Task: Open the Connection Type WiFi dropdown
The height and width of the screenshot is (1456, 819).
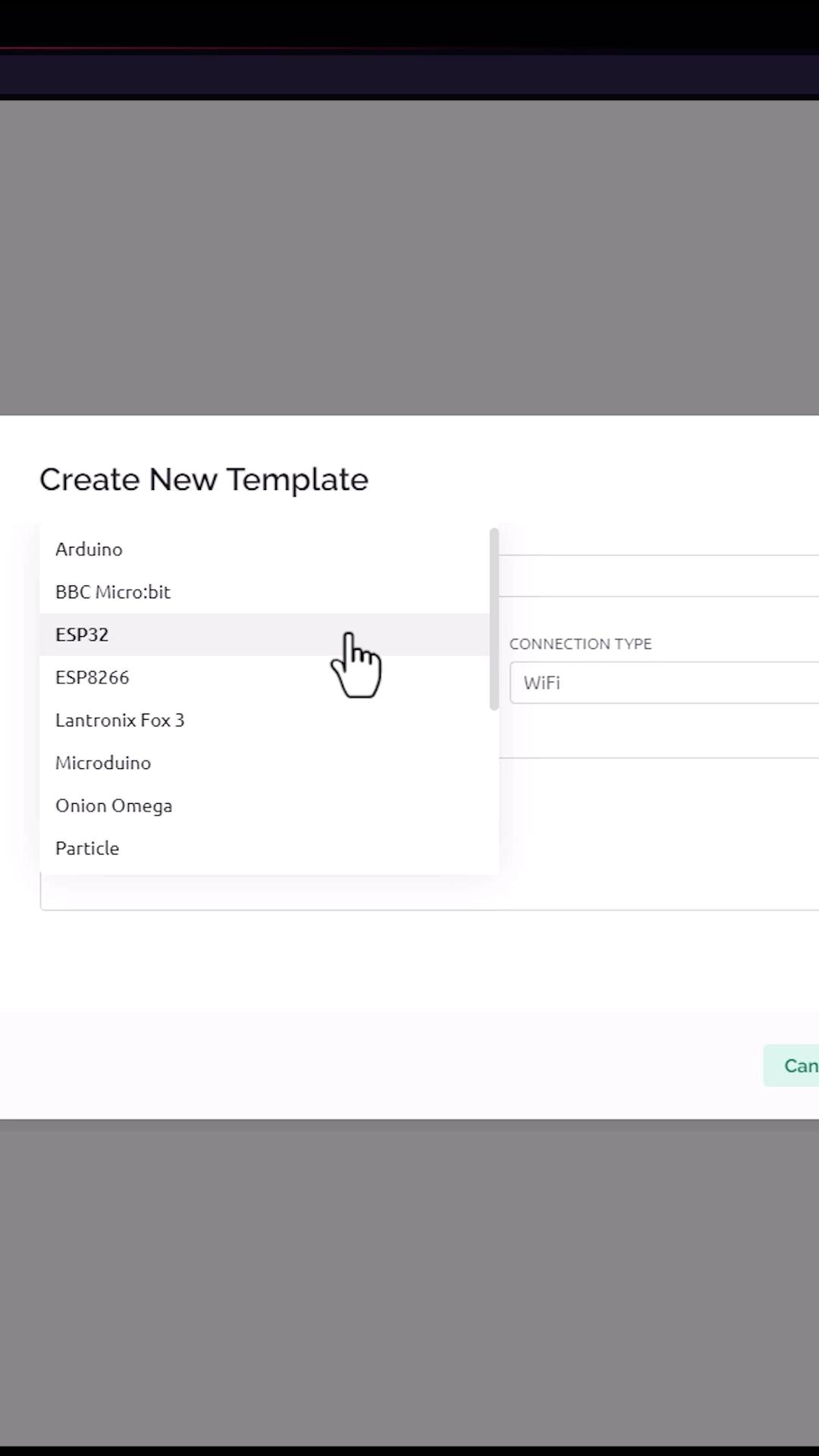Action: (664, 682)
